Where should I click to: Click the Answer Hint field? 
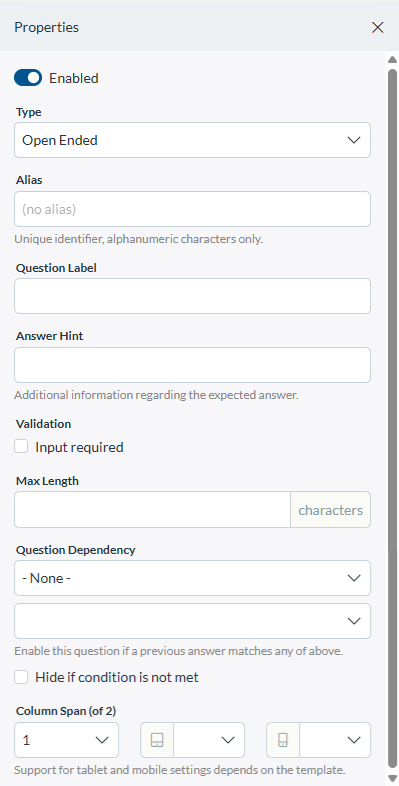192,365
